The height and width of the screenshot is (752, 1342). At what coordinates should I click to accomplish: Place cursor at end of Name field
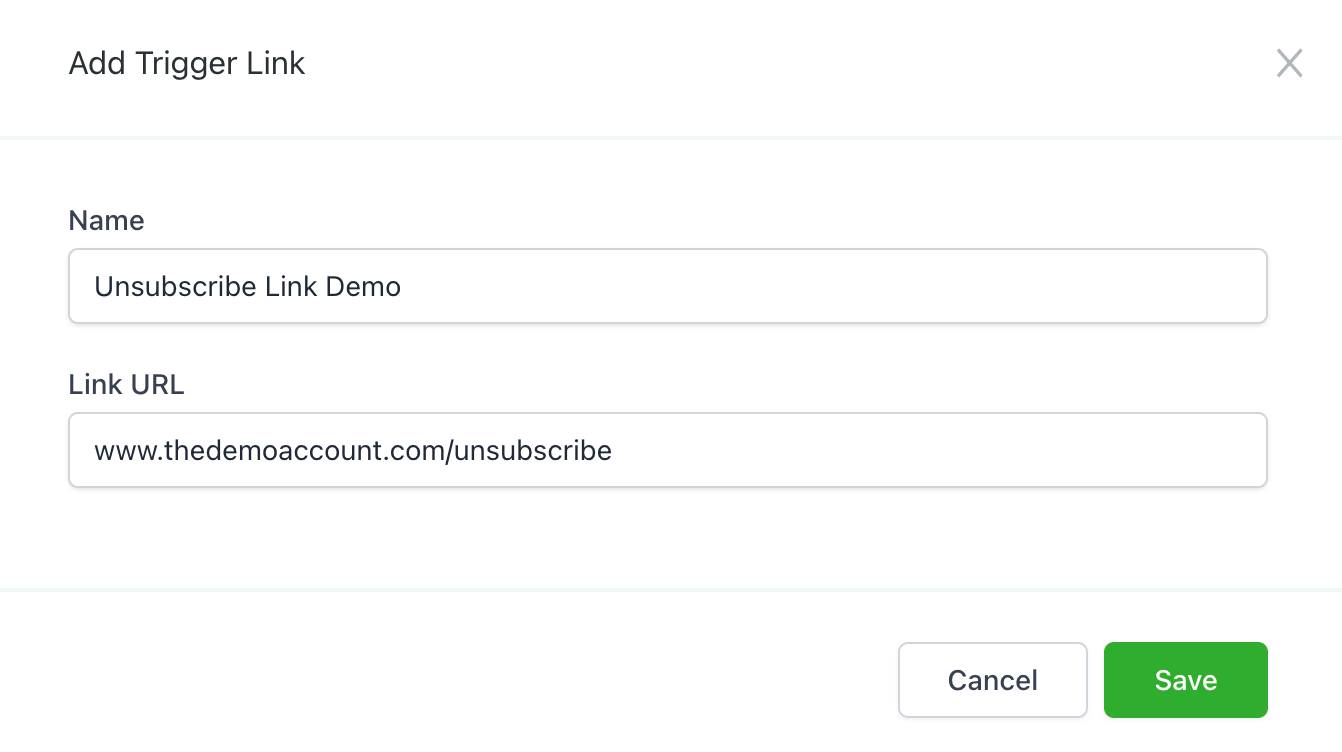800,287
